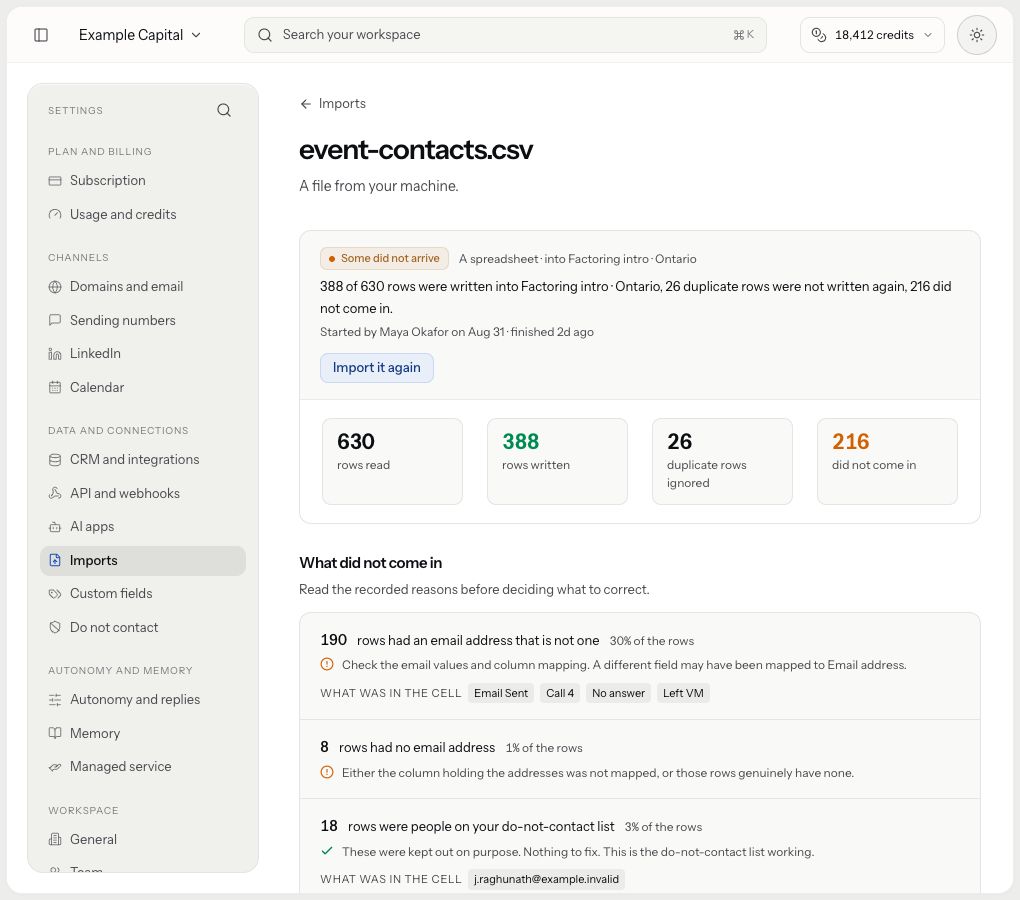Screen dimensions: 1020x900
Task: Click the warning icon under 8 rows
Action: (x=327, y=773)
